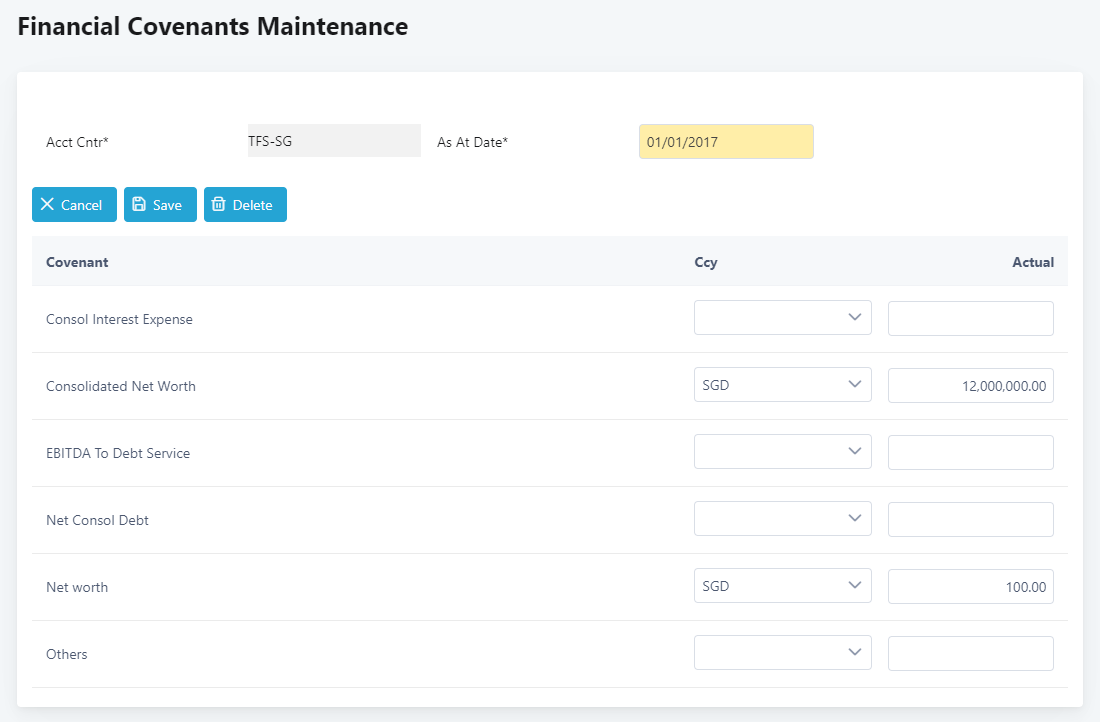
Task: Open Ccy dropdown for Consol Interest Expense
Action: click(x=782, y=318)
